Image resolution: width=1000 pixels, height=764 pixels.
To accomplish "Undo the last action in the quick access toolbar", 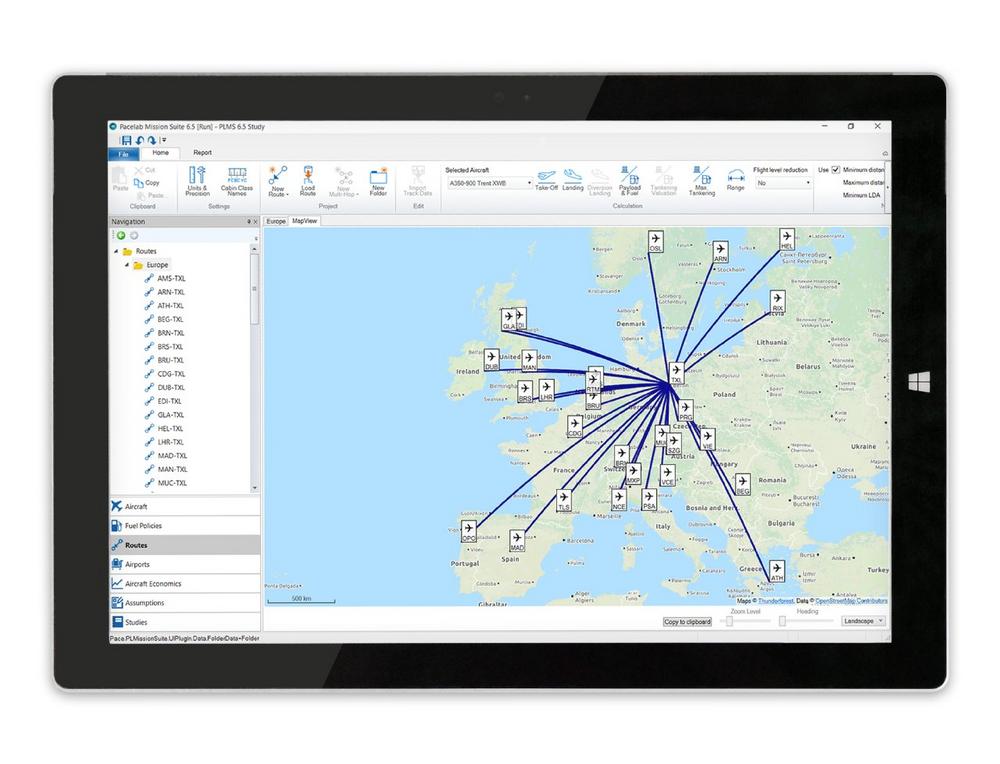I will click(x=140, y=140).
